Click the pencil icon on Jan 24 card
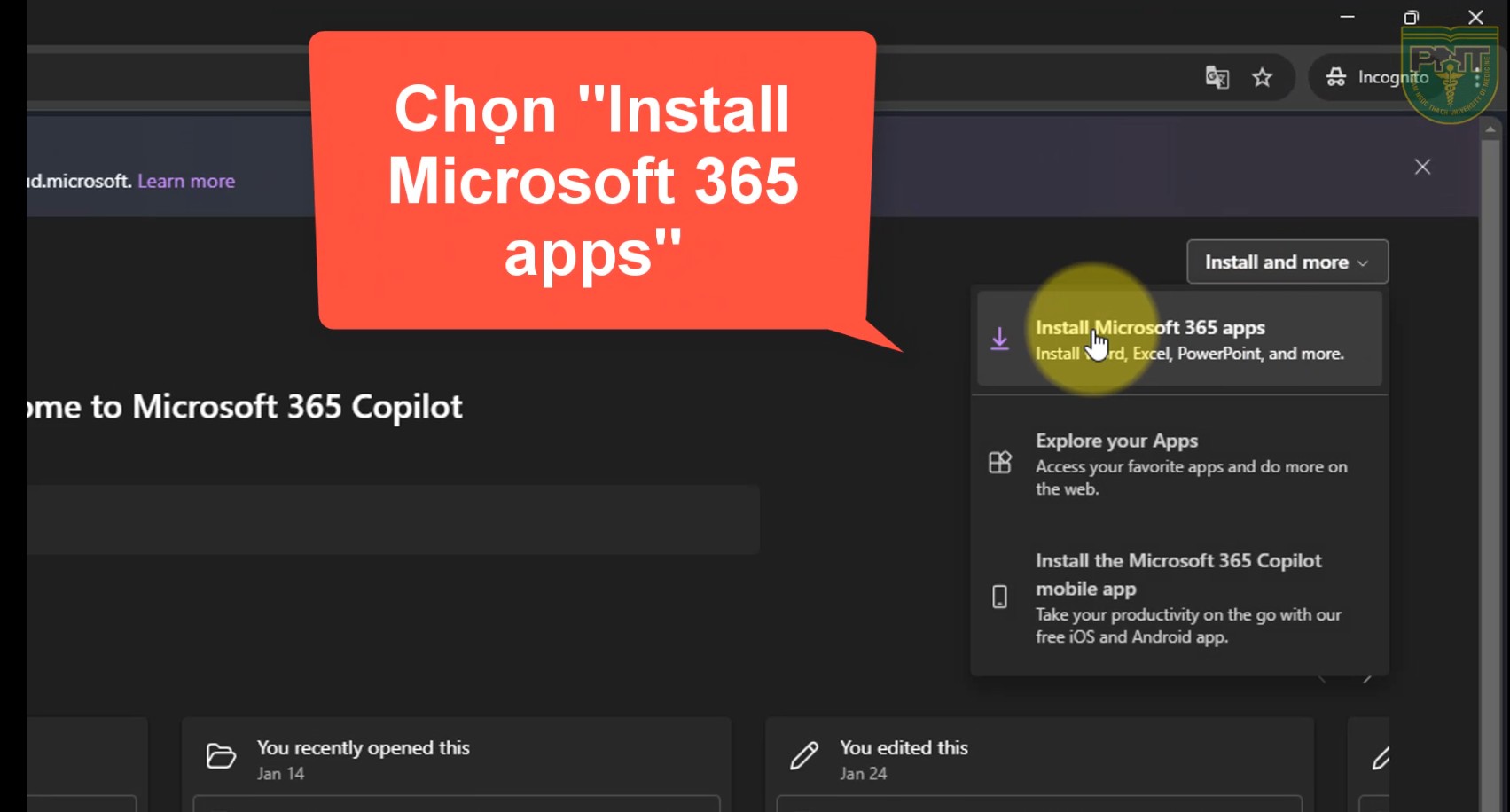This screenshot has width=1510, height=812. tap(804, 756)
